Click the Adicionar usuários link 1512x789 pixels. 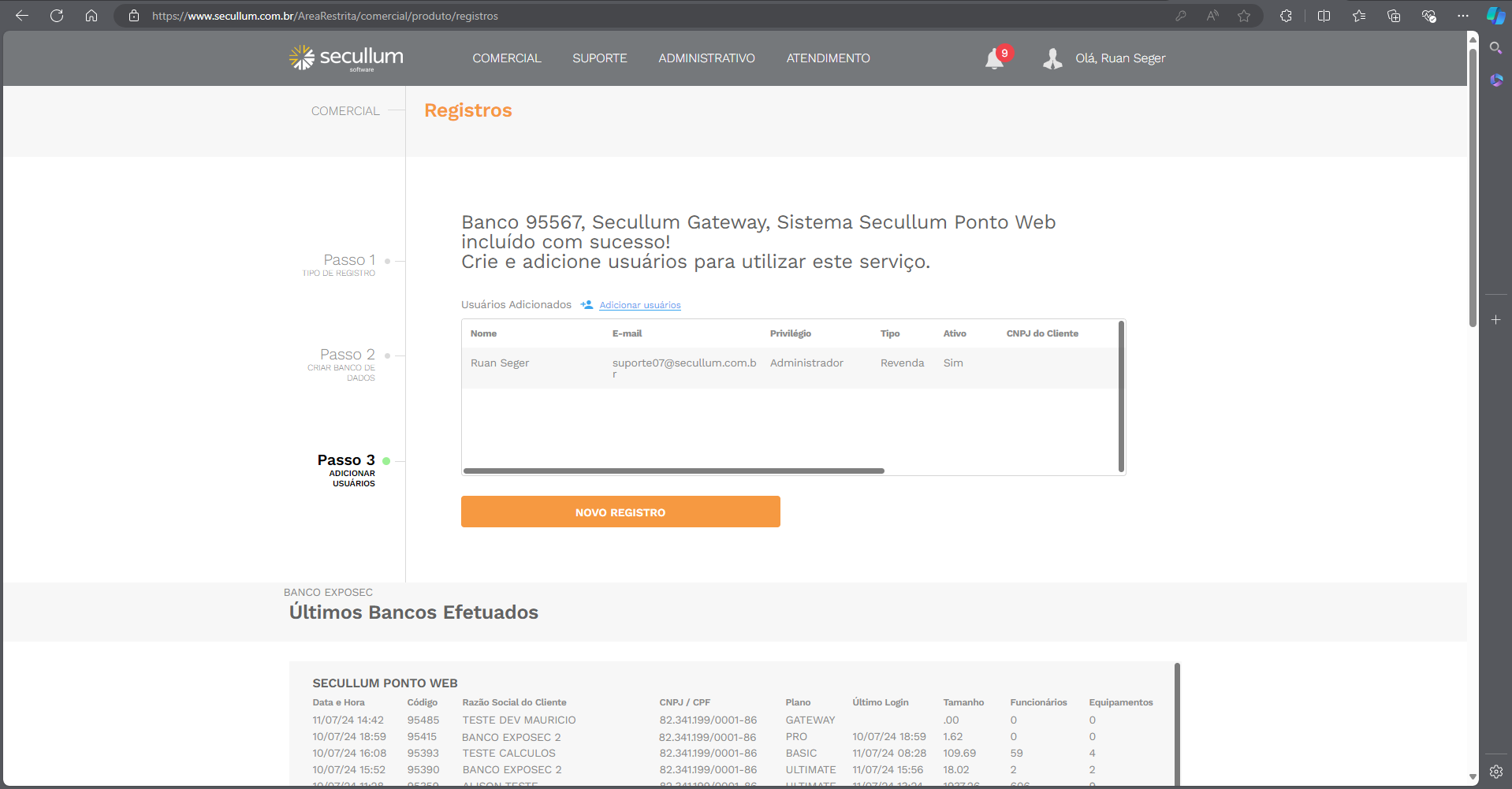pos(639,305)
